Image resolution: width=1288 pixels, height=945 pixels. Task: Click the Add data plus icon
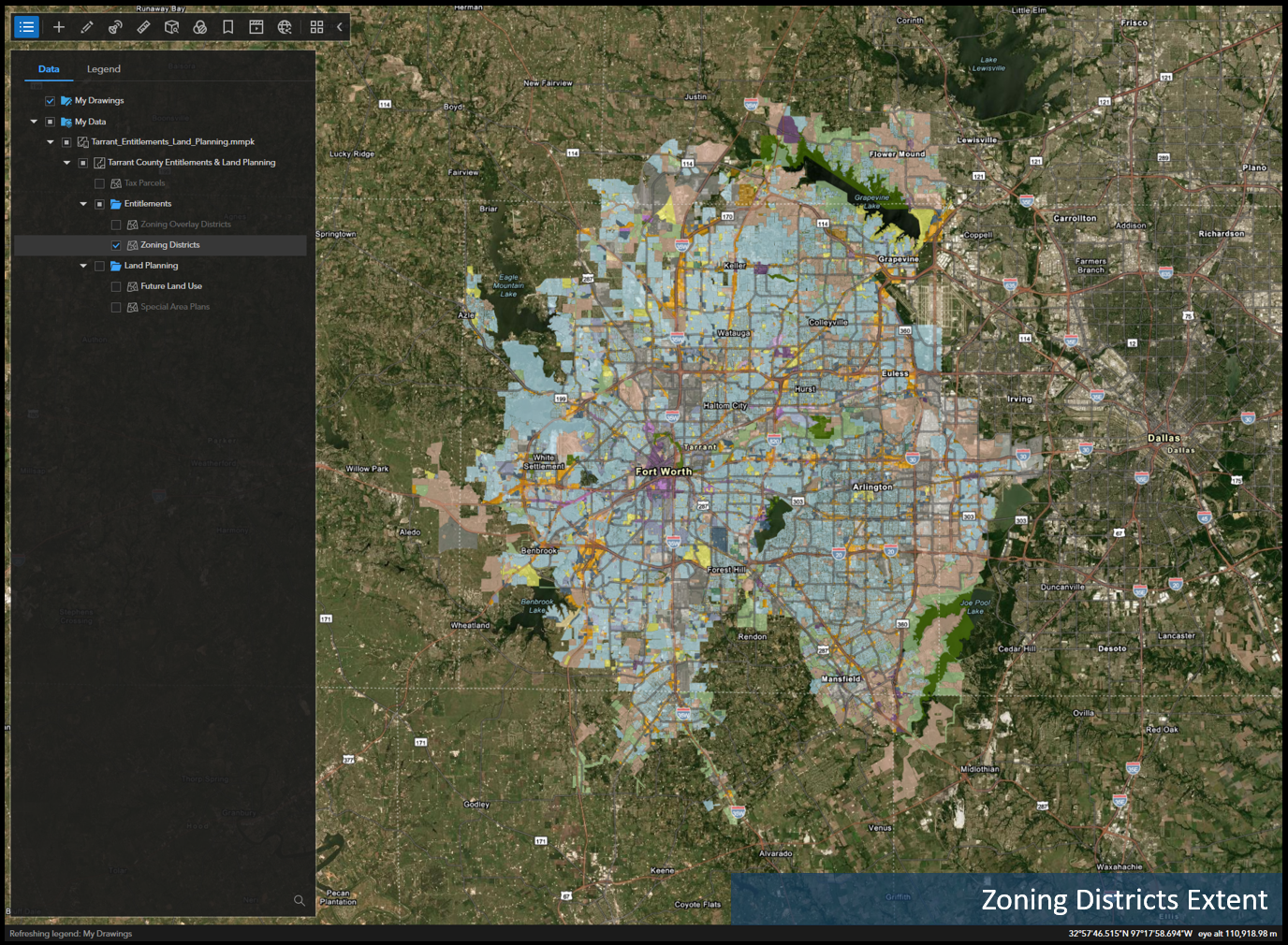click(59, 27)
